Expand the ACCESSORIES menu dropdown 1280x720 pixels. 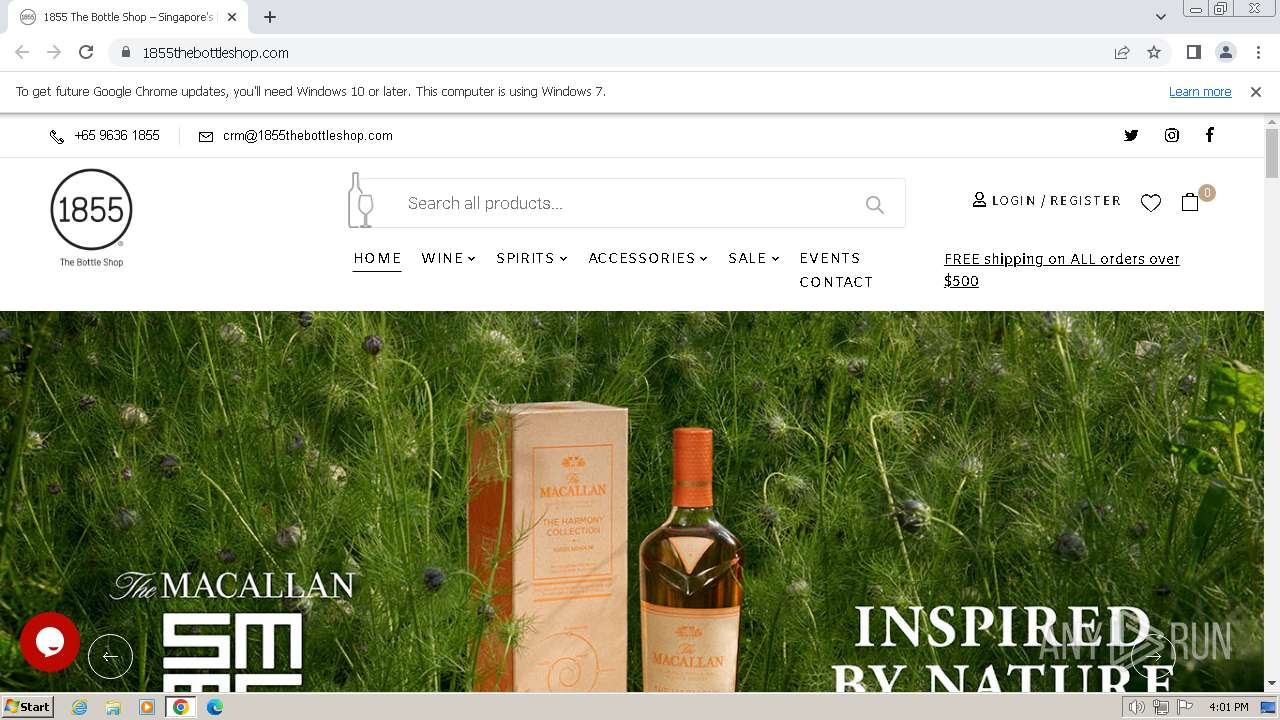tap(648, 258)
